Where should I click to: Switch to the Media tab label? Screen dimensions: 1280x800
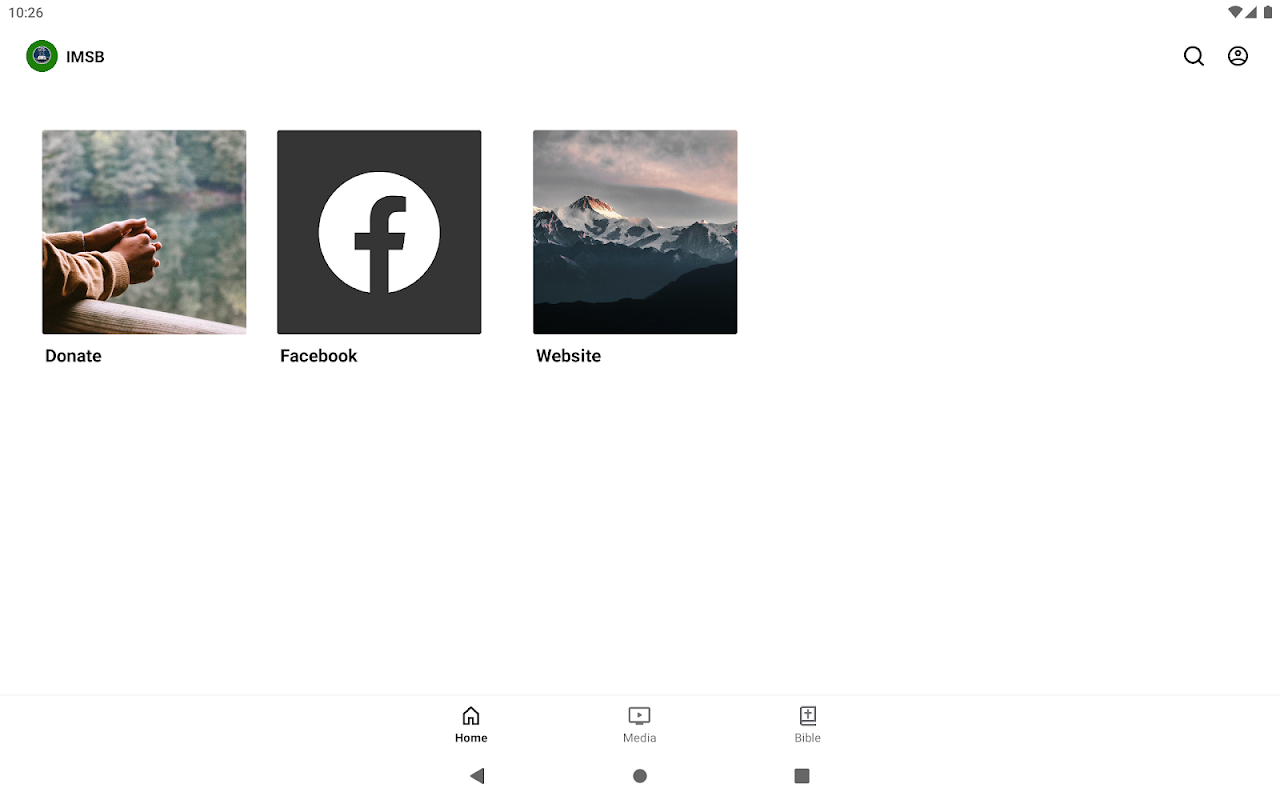click(639, 738)
